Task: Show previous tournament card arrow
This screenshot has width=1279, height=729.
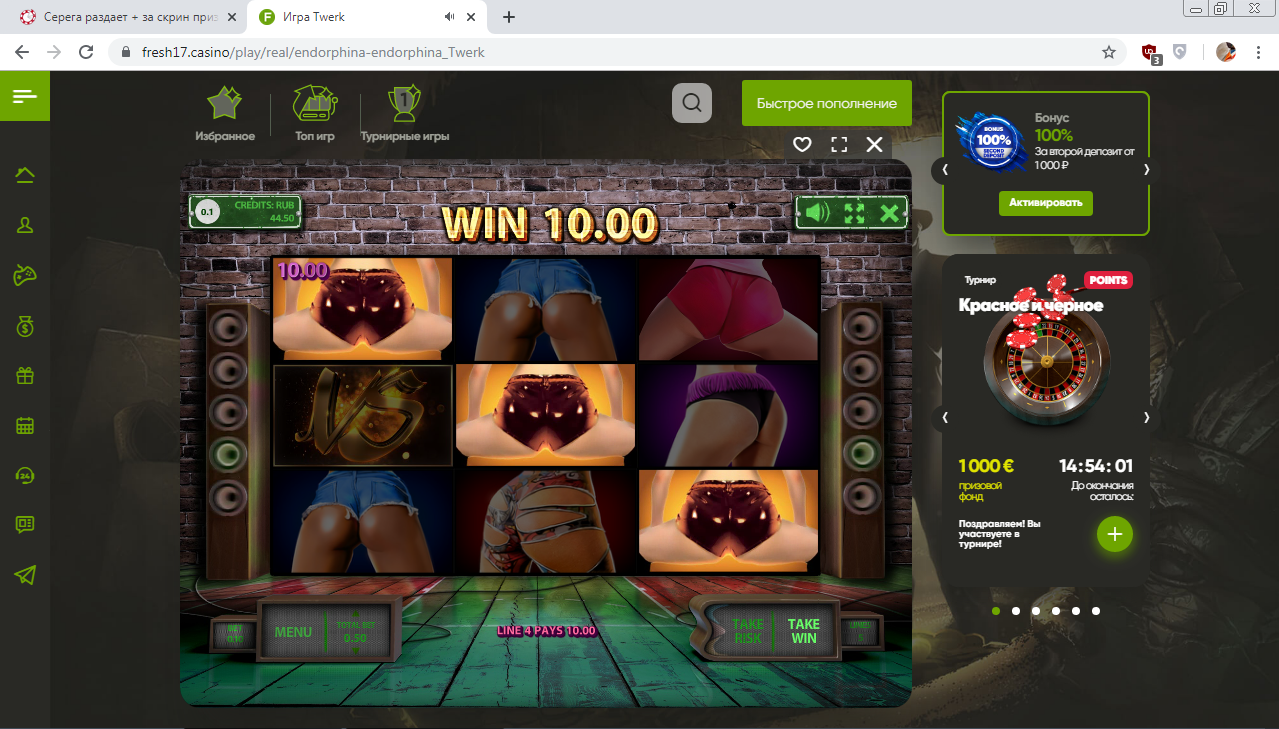Action: pos(945,417)
